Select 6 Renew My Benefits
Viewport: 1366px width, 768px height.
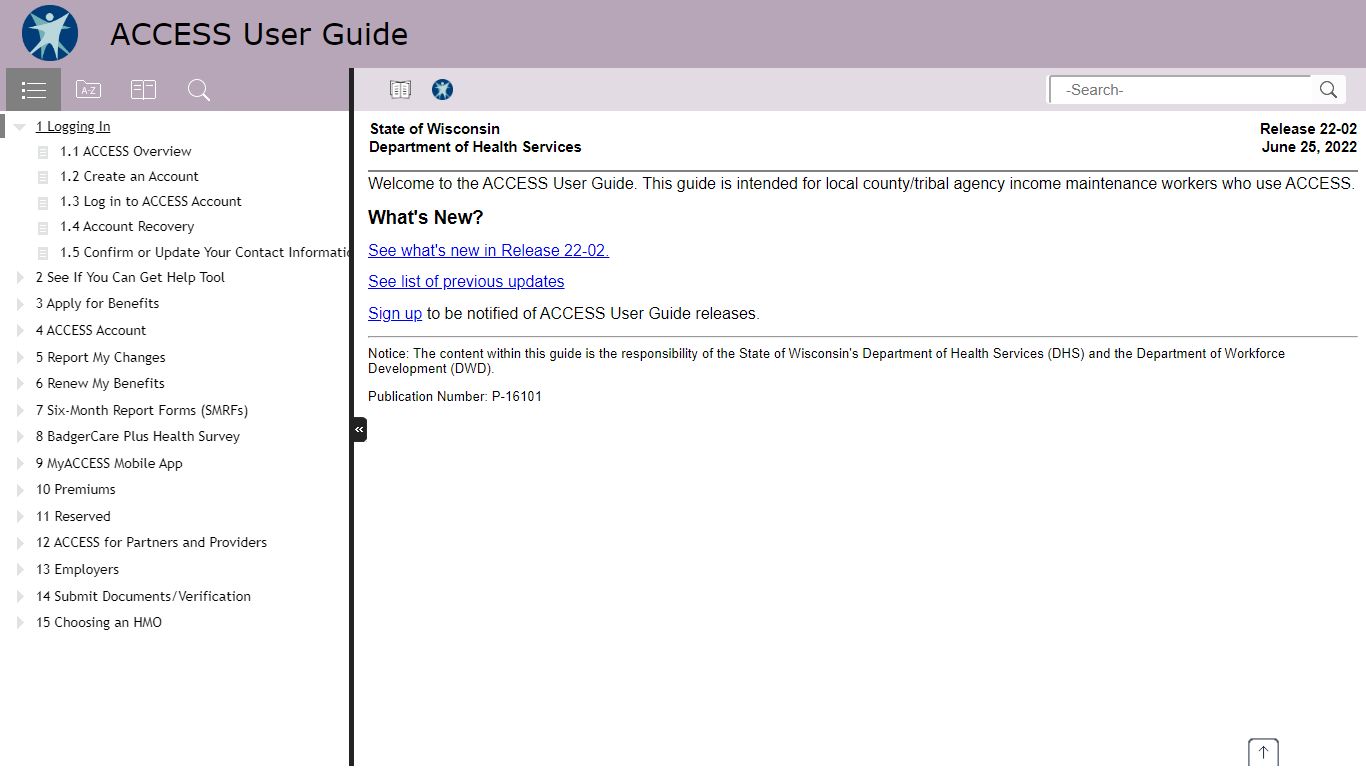(x=100, y=383)
